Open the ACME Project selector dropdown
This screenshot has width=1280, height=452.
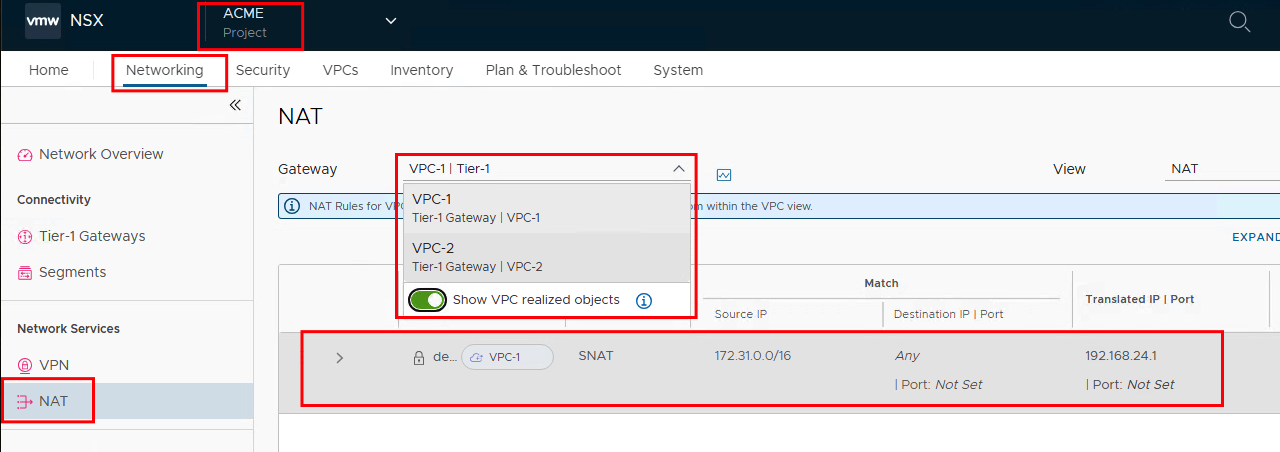click(390, 21)
